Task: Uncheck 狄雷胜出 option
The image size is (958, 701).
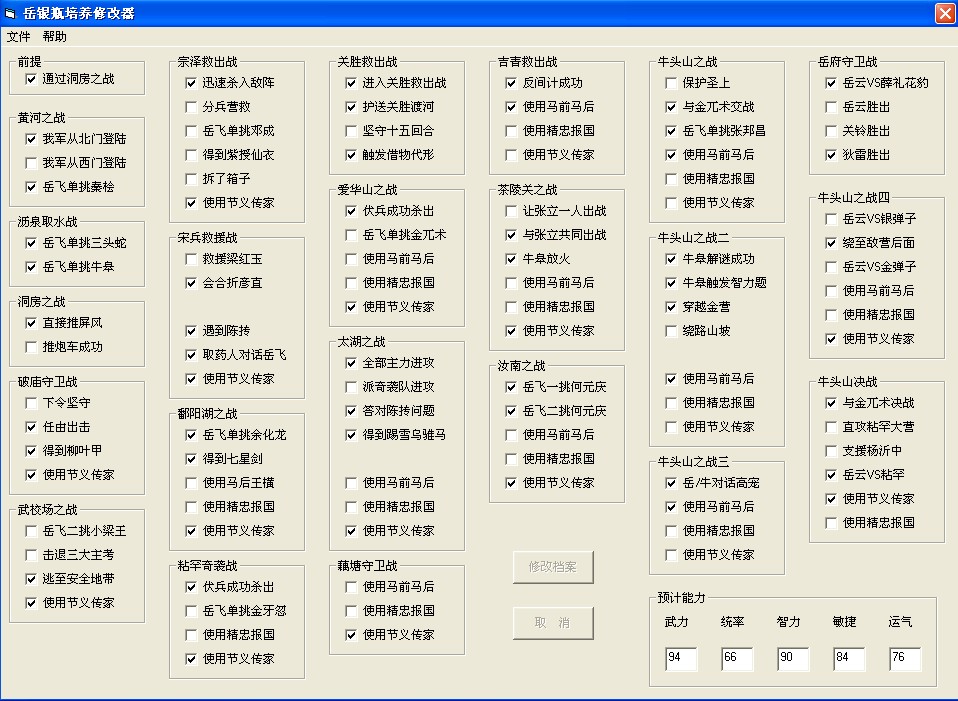Action: point(831,155)
